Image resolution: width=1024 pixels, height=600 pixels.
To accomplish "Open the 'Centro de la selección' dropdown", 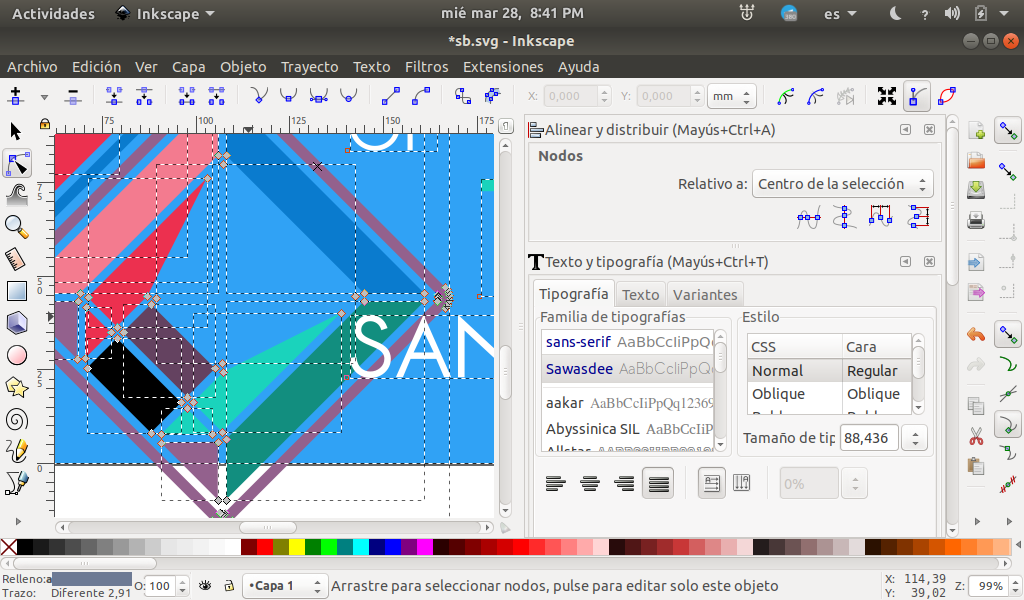I will tap(842, 184).
